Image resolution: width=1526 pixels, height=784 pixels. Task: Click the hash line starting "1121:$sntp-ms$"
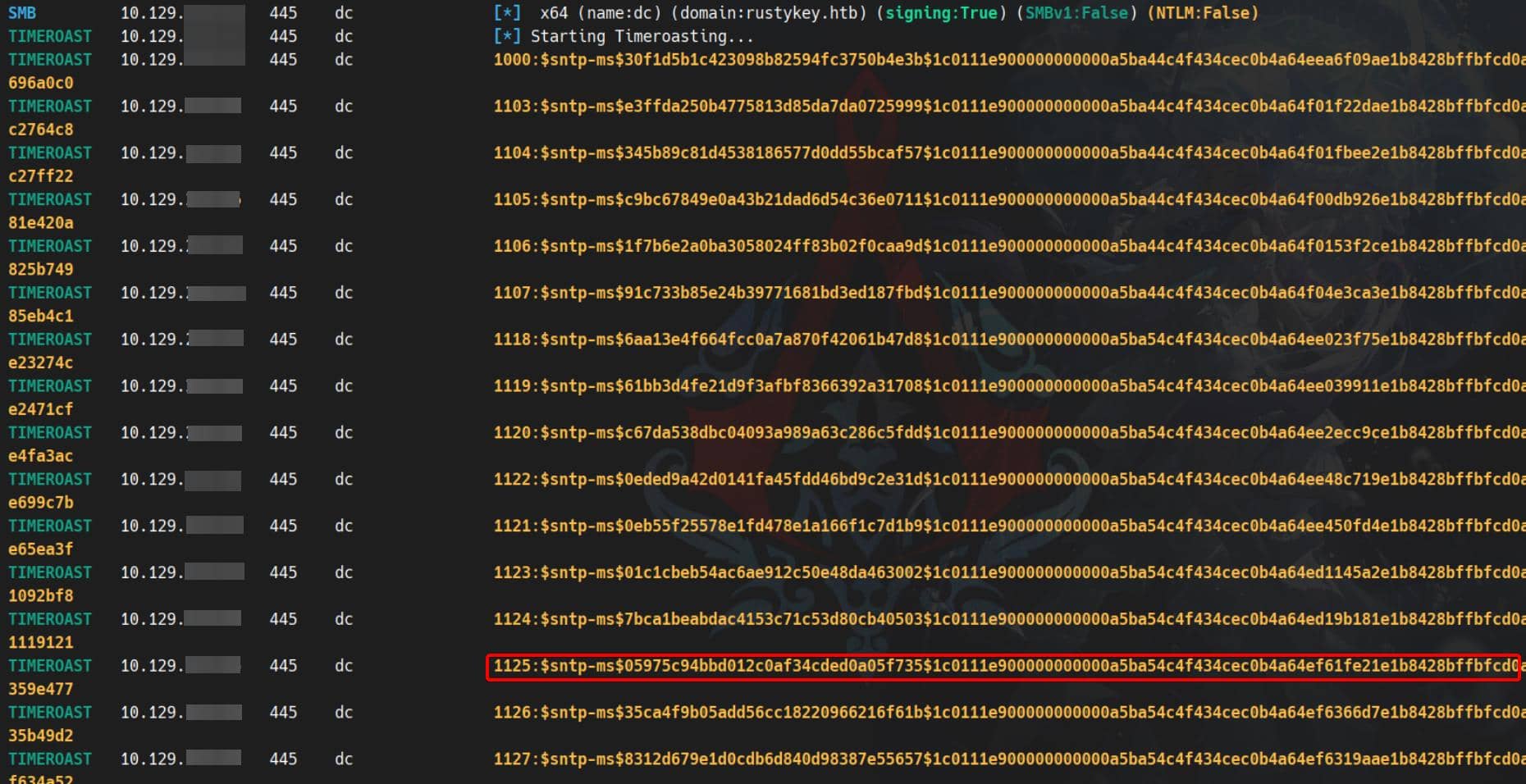1009,526
